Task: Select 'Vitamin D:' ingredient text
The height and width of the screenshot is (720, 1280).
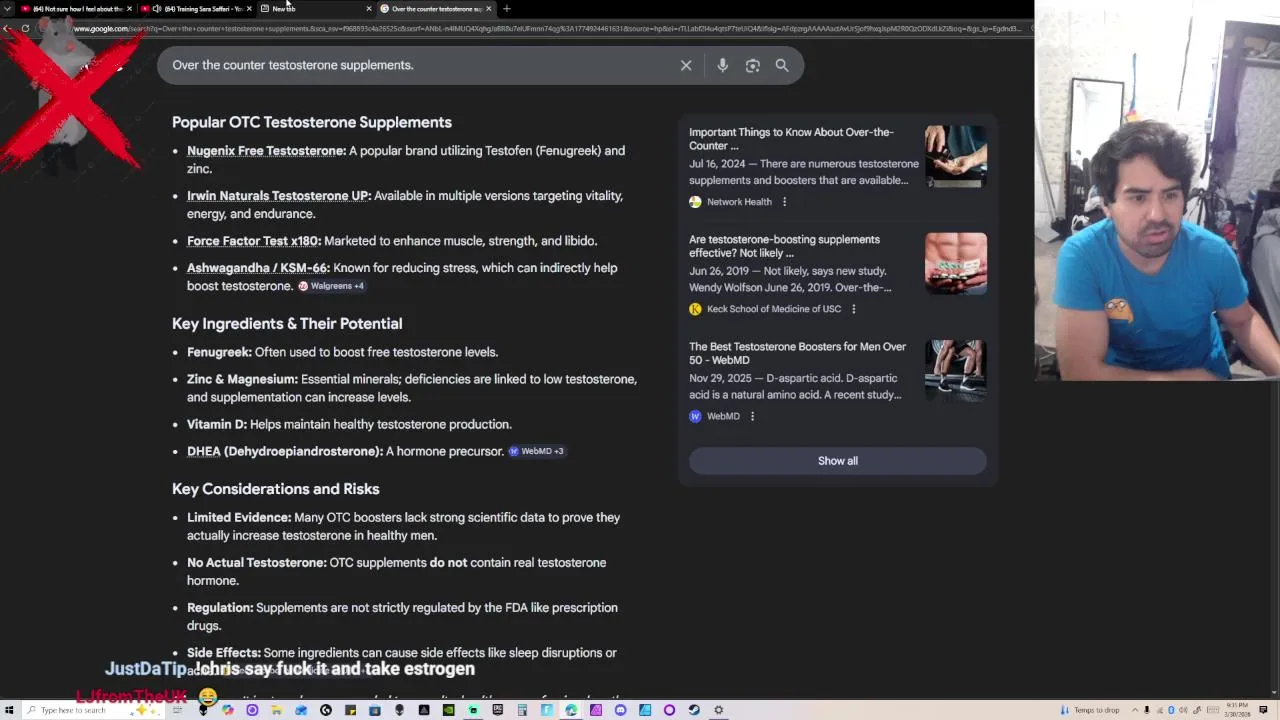Action: 217,424
